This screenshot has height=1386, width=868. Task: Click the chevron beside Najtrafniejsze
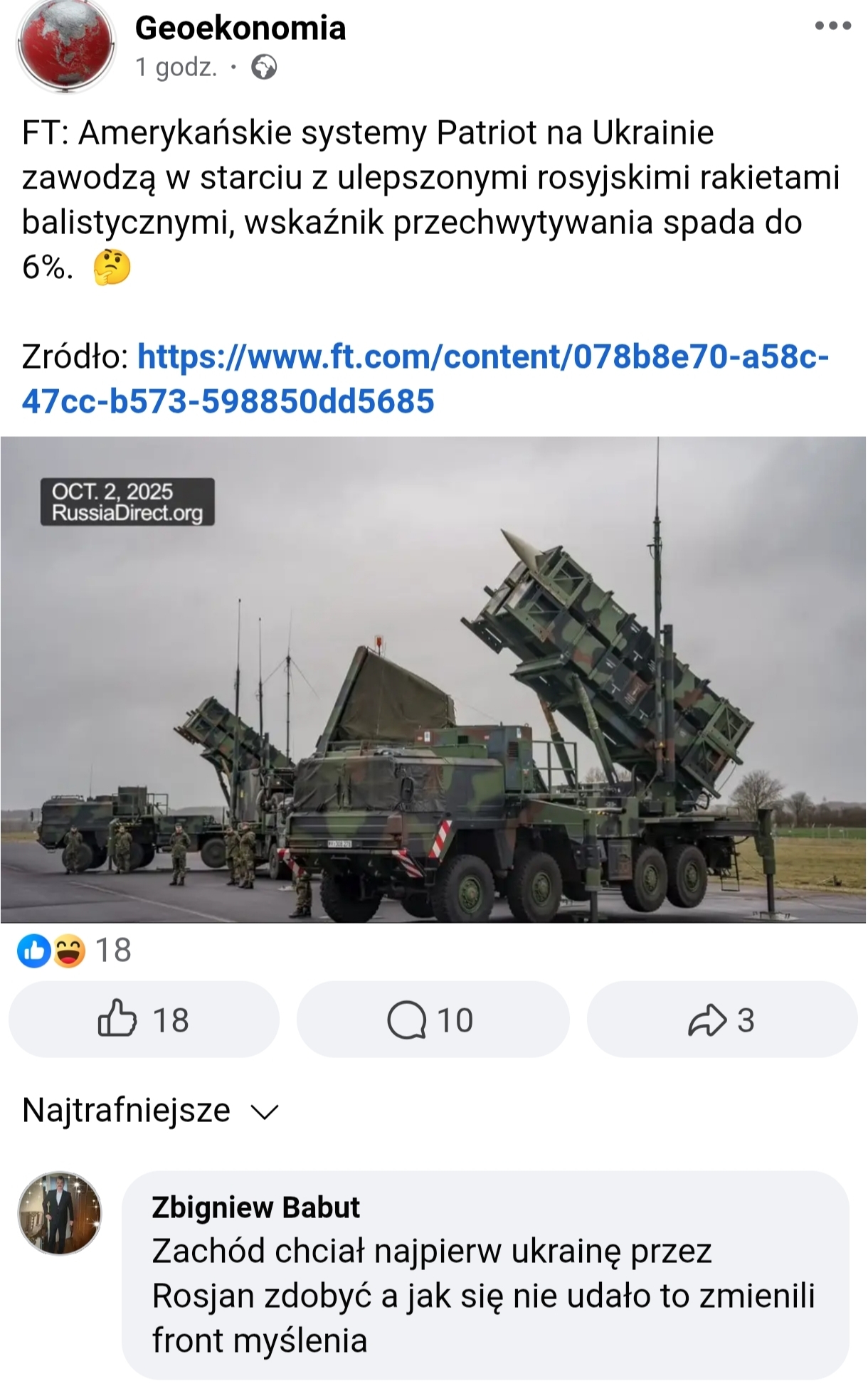(265, 1112)
